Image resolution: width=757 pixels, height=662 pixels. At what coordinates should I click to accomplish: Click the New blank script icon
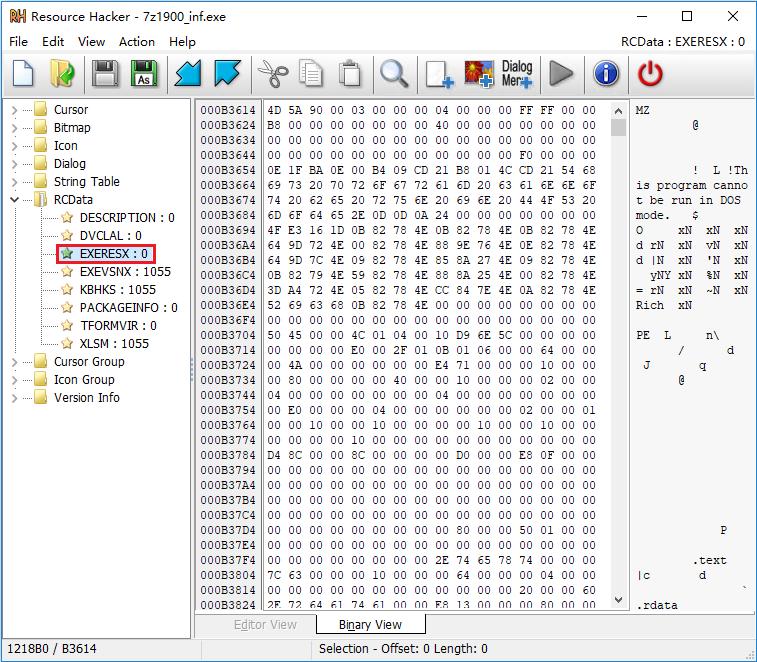click(23, 74)
